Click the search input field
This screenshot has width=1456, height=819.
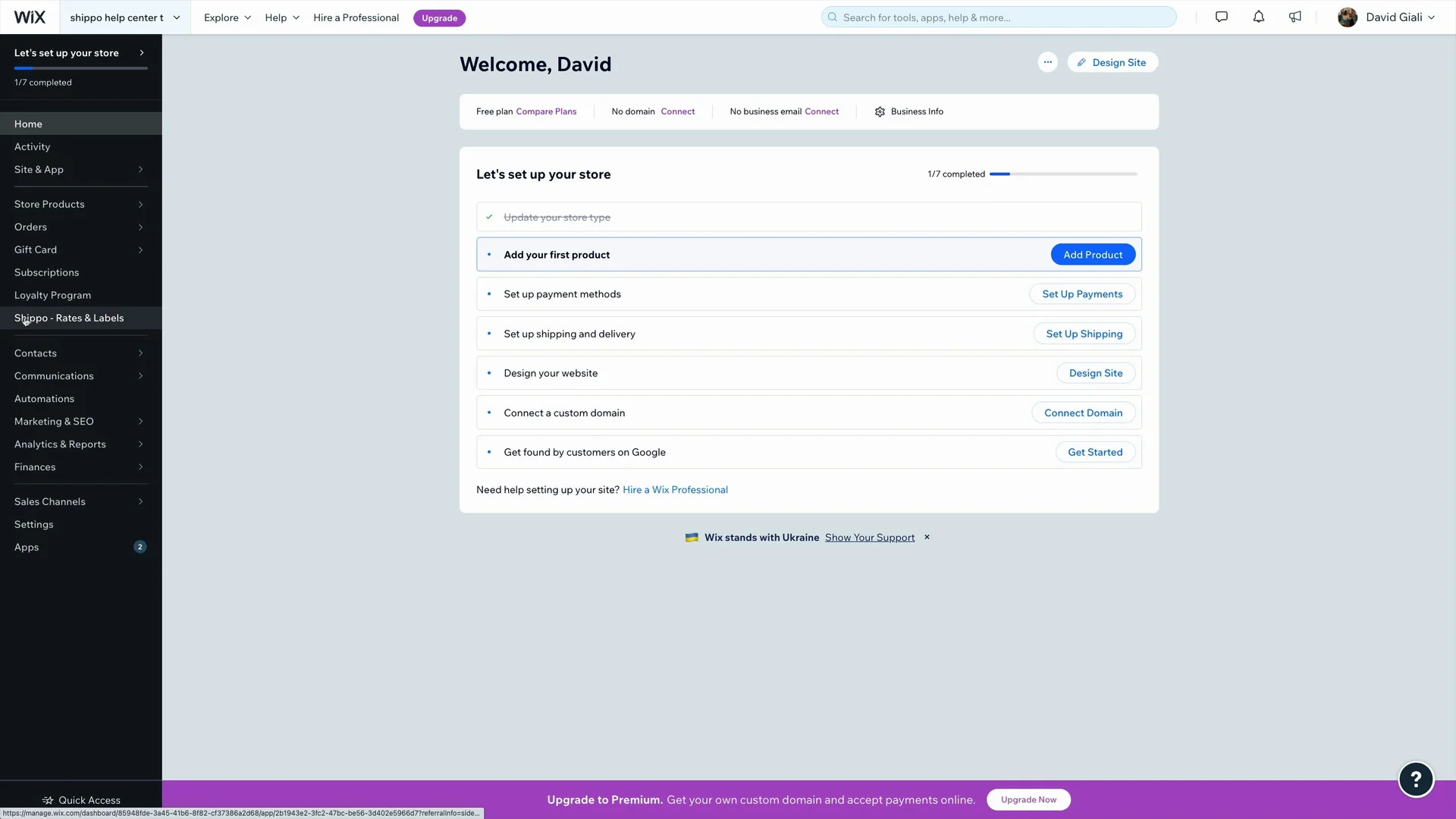999,17
